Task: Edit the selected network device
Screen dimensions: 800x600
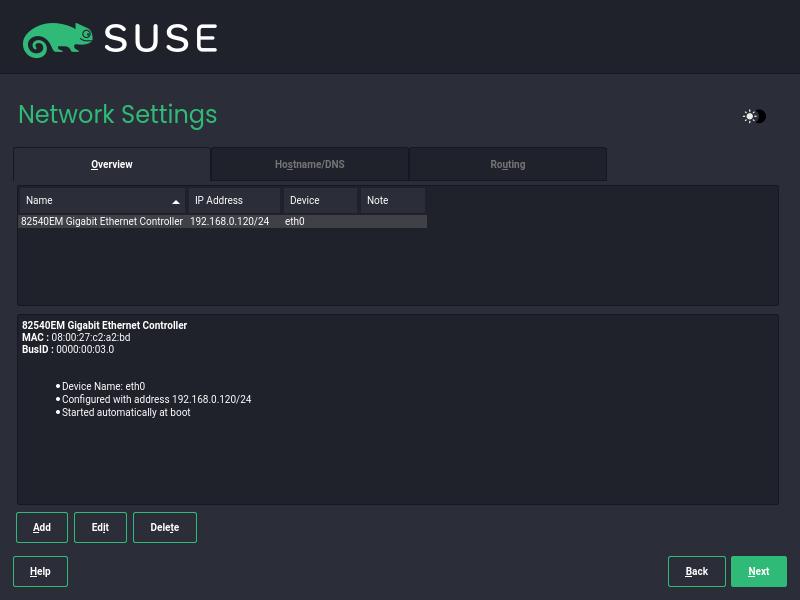Action: 100,527
